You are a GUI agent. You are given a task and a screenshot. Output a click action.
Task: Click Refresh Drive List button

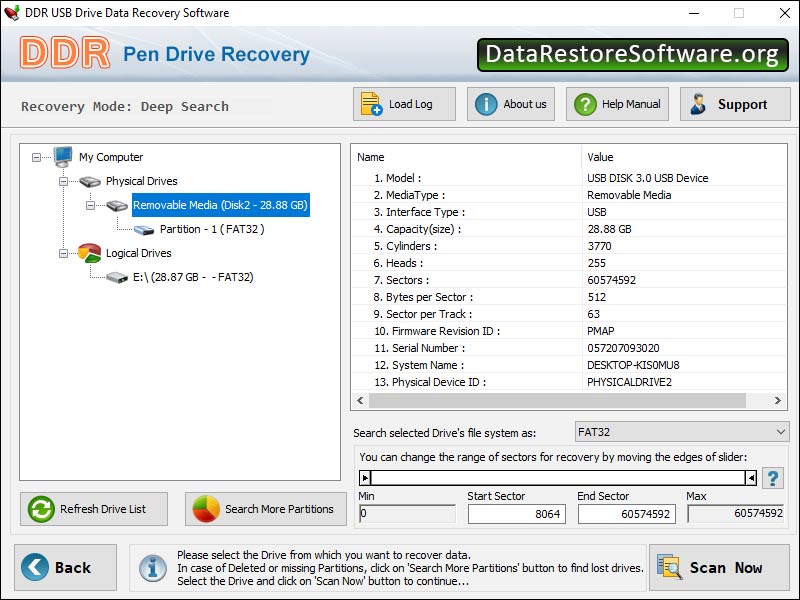click(x=94, y=509)
